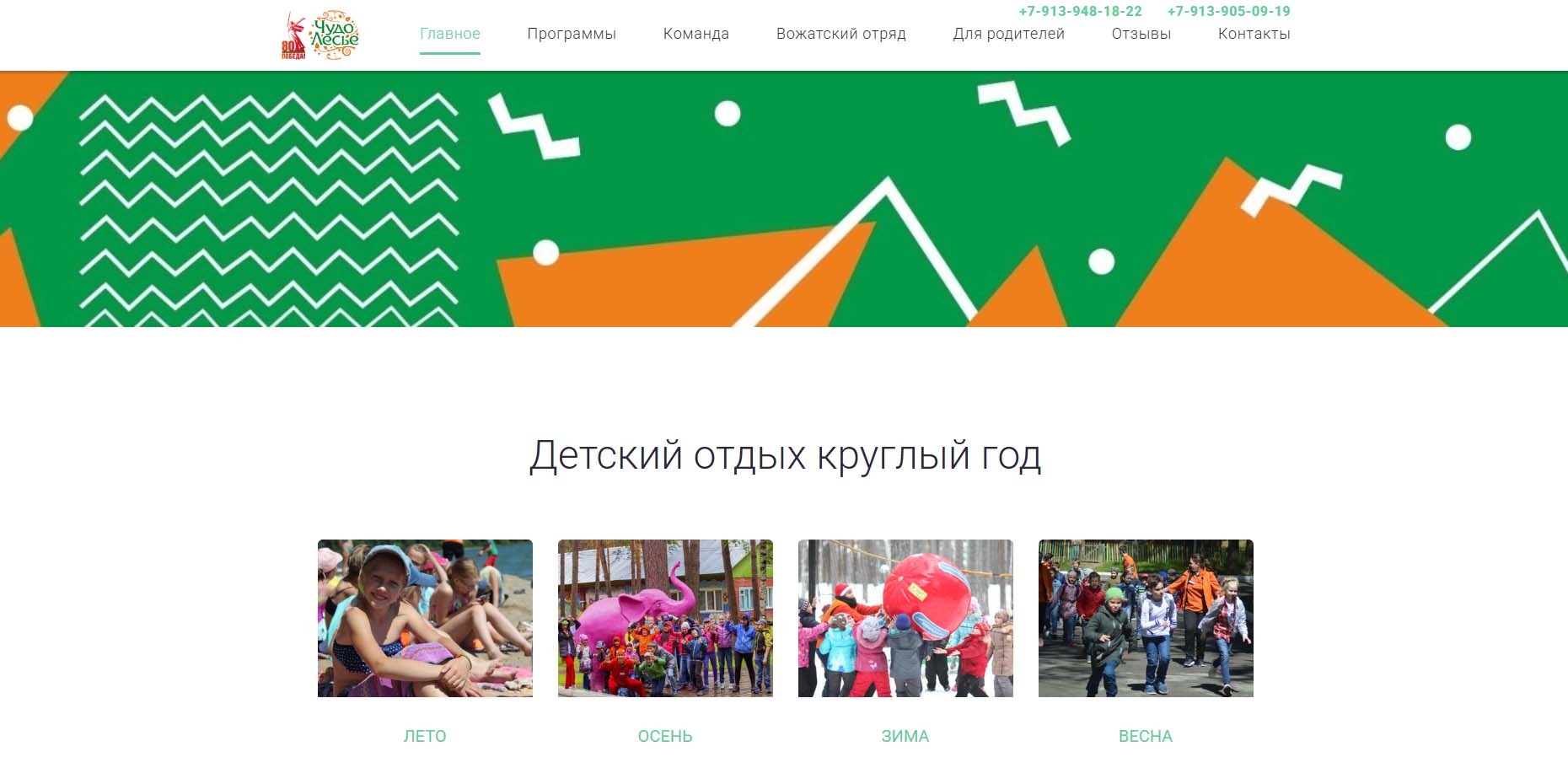The width and height of the screenshot is (1568, 784).
Task: Click the green and orange banner image
Action: (x=784, y=199)
